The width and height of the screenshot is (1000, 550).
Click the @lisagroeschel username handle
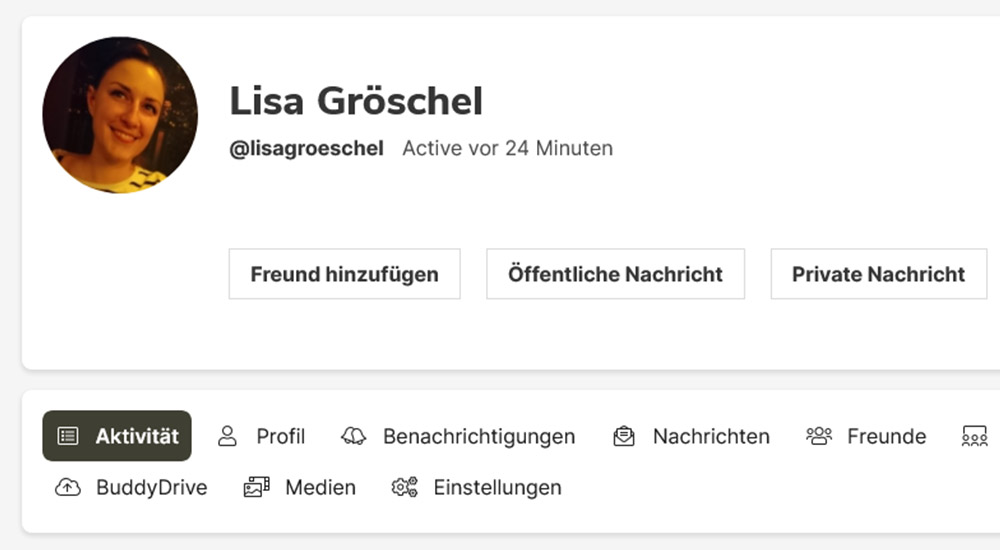tap(306, 149)
